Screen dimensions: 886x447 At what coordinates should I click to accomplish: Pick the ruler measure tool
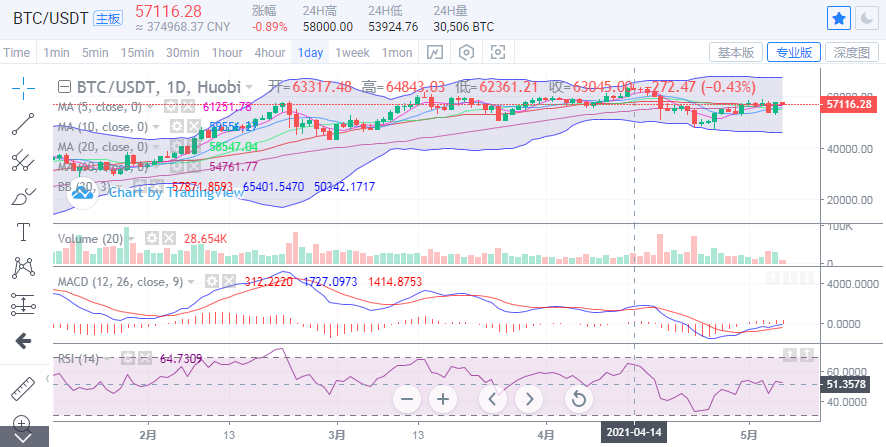pos(24,386)
